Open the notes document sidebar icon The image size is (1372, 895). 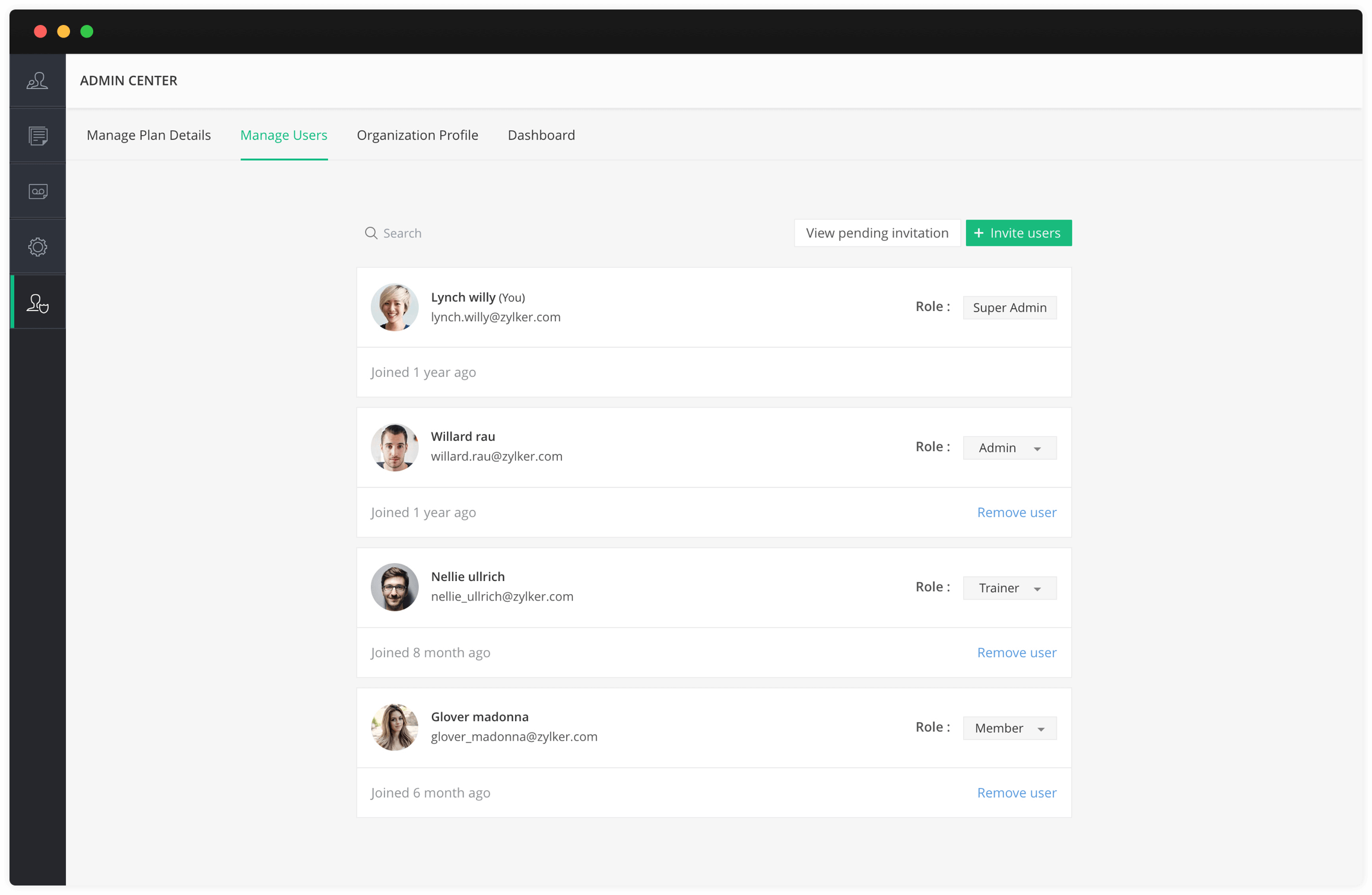pos(37,136)
